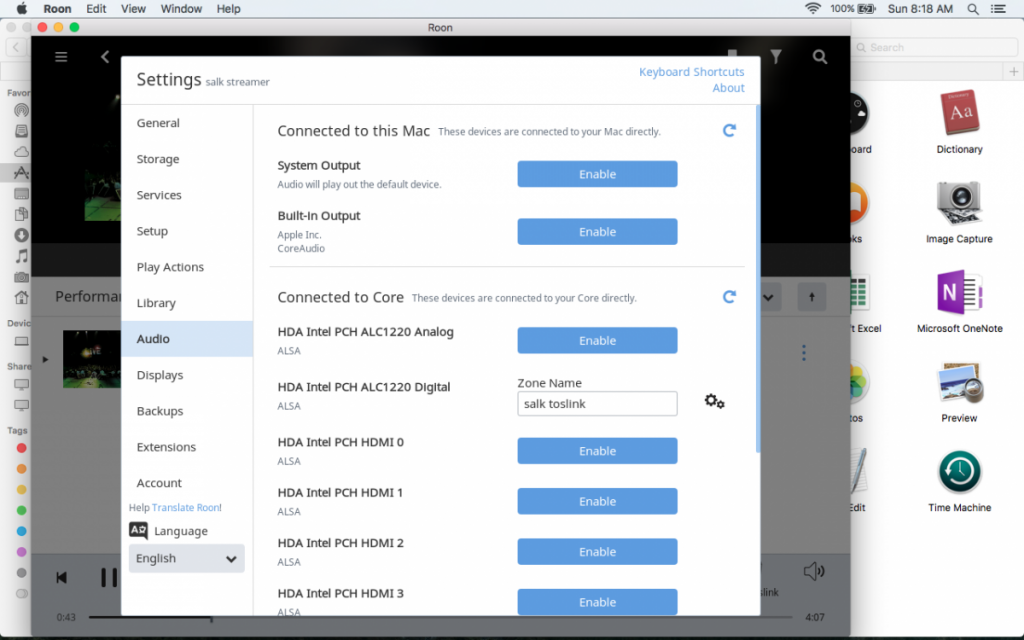Switch to Displays settings tab
Screen dimensions: 1024x640
[187, 375]
